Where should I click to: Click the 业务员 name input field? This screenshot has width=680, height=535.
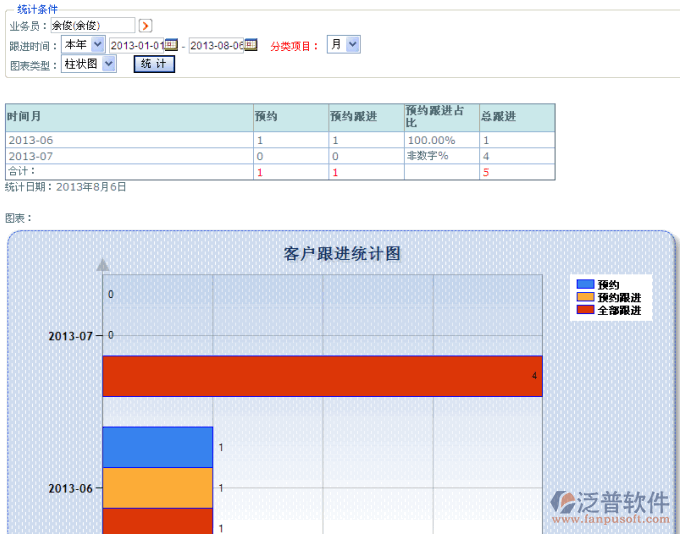point(92,25)
